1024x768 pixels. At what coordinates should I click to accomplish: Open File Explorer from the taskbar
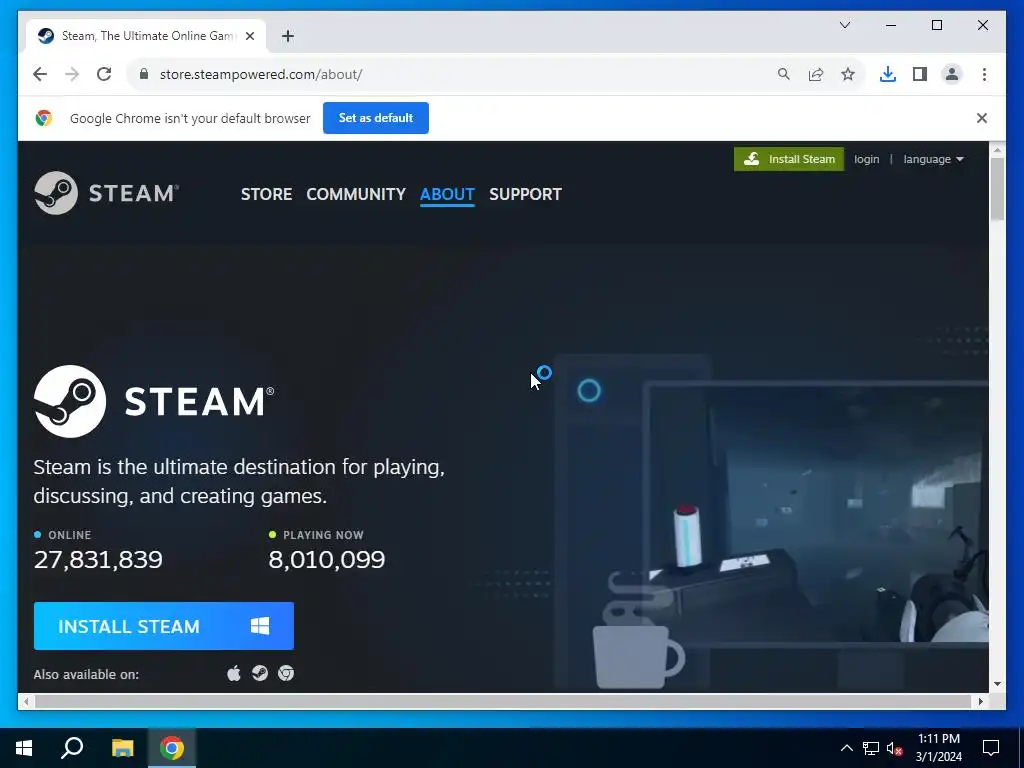122,748
